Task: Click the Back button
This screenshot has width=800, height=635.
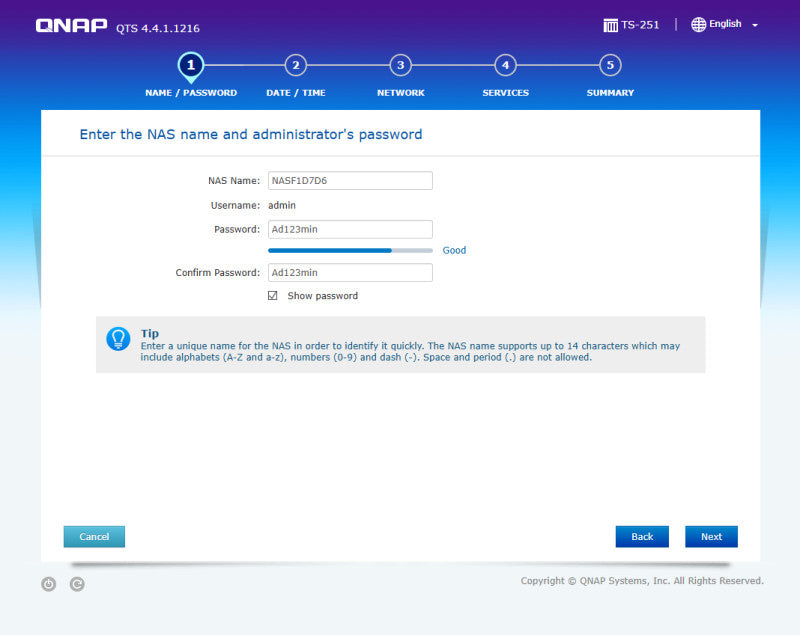Action: tap(642, 537)
